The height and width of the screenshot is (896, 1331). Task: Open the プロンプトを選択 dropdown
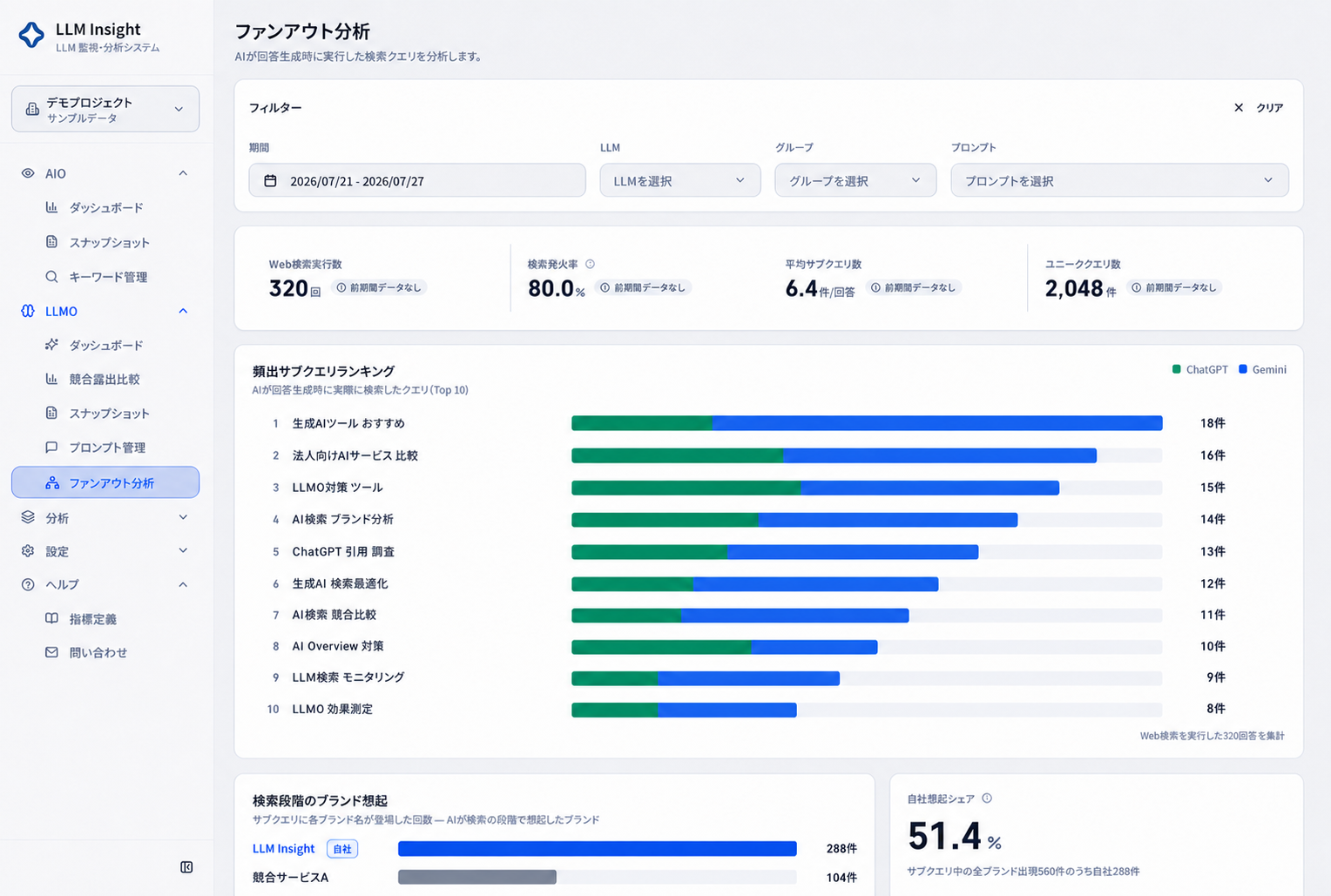pyautogui.click(x=1119, y=181)
